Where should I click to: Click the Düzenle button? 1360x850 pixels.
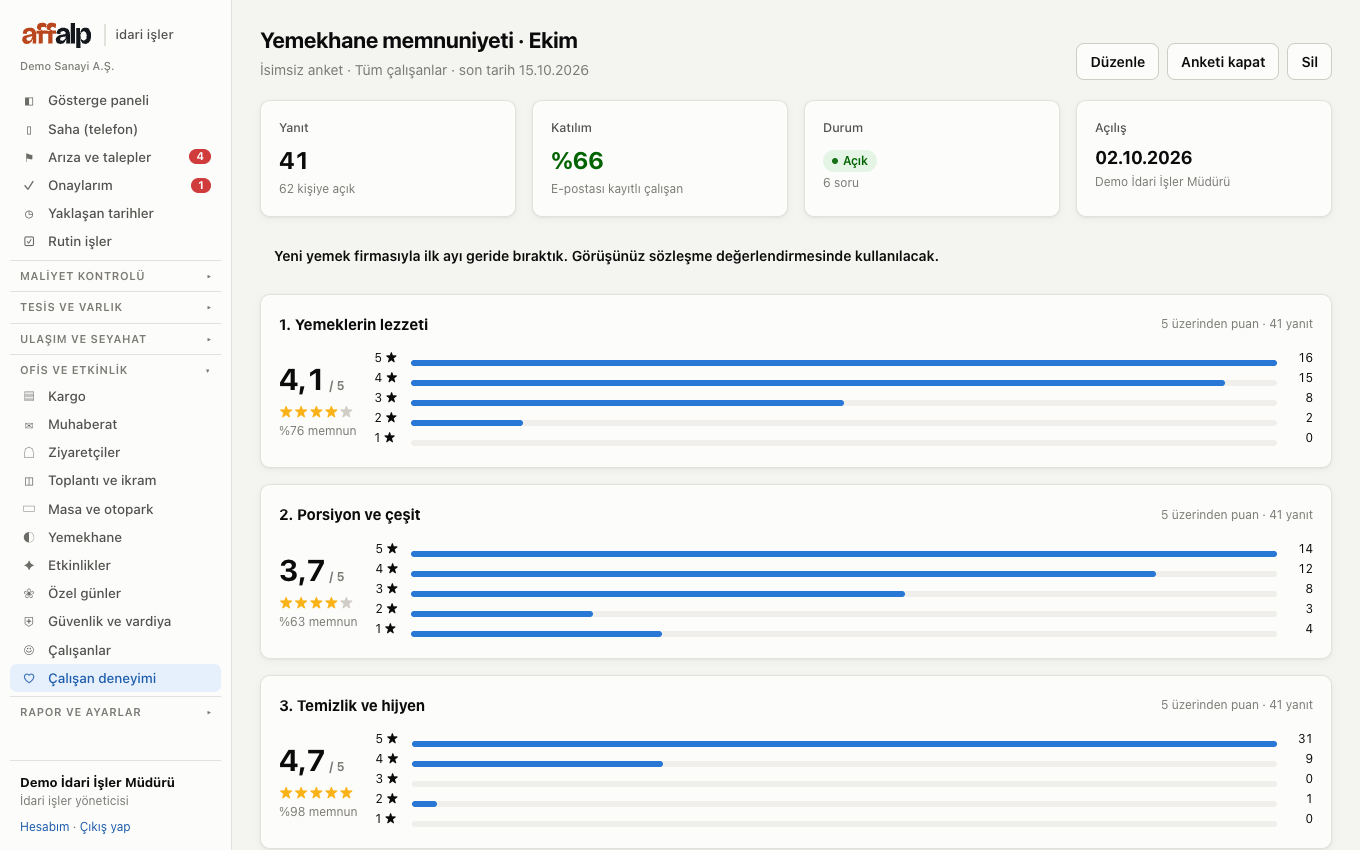tap(1117, 62)
